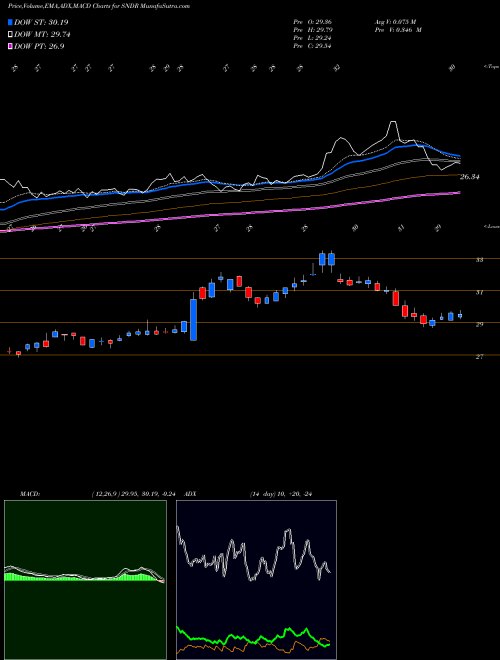Click the MACD '(12,26,9) 29.95, 30.19, -0.24' readout
The width and height of the screenshot is (500, 660).
click(133, 494)
